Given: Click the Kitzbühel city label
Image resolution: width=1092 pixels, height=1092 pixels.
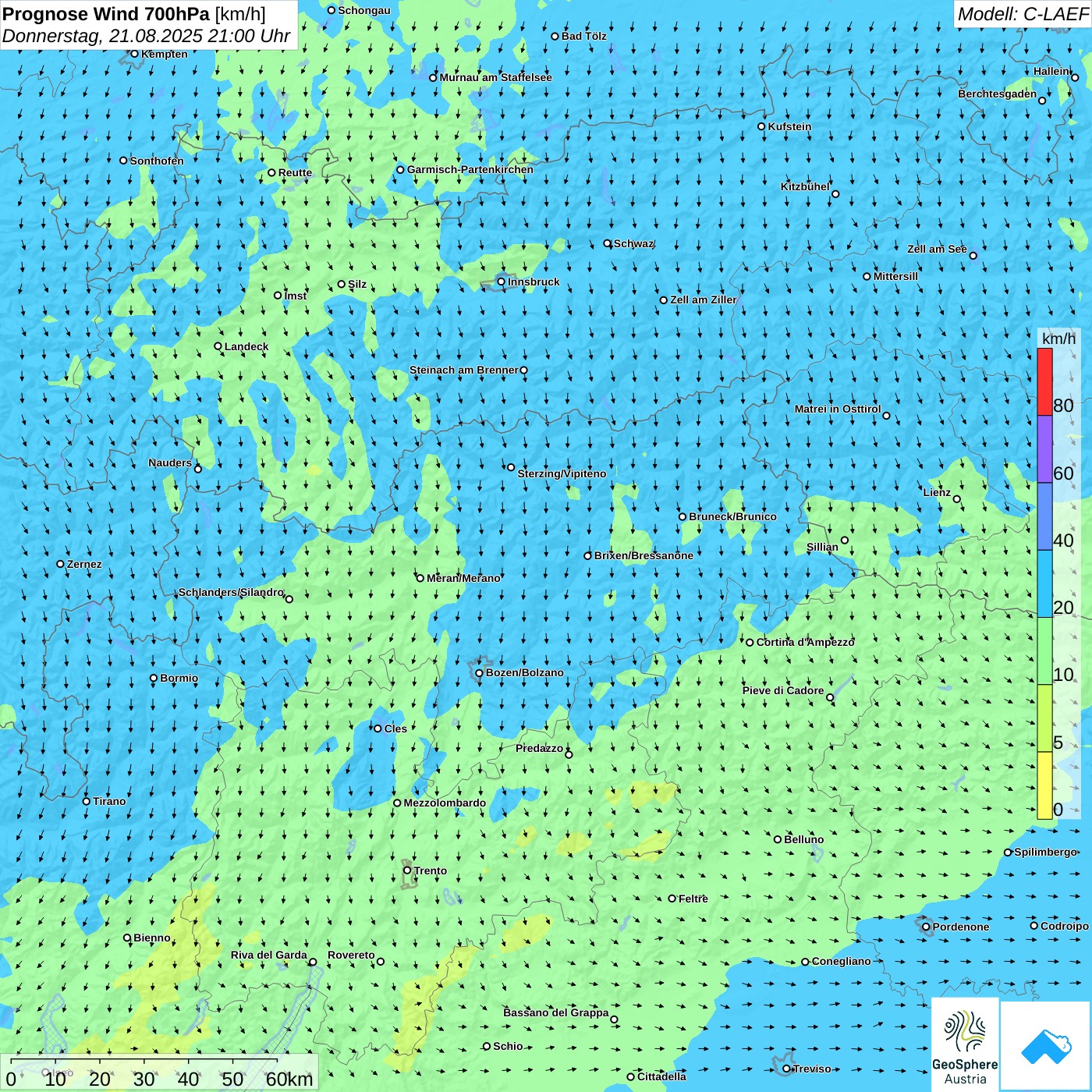Looking at the screenshot, I should (805, 186).
